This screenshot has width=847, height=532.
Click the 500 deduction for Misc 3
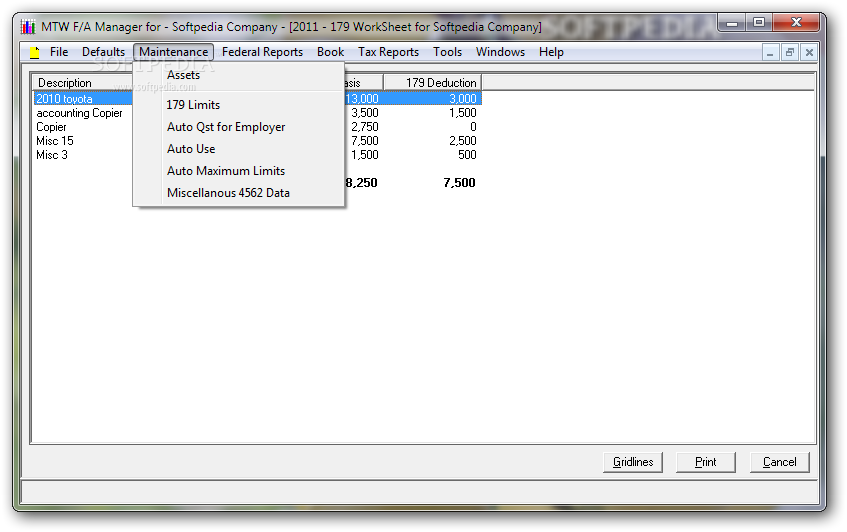click(467, 155)
